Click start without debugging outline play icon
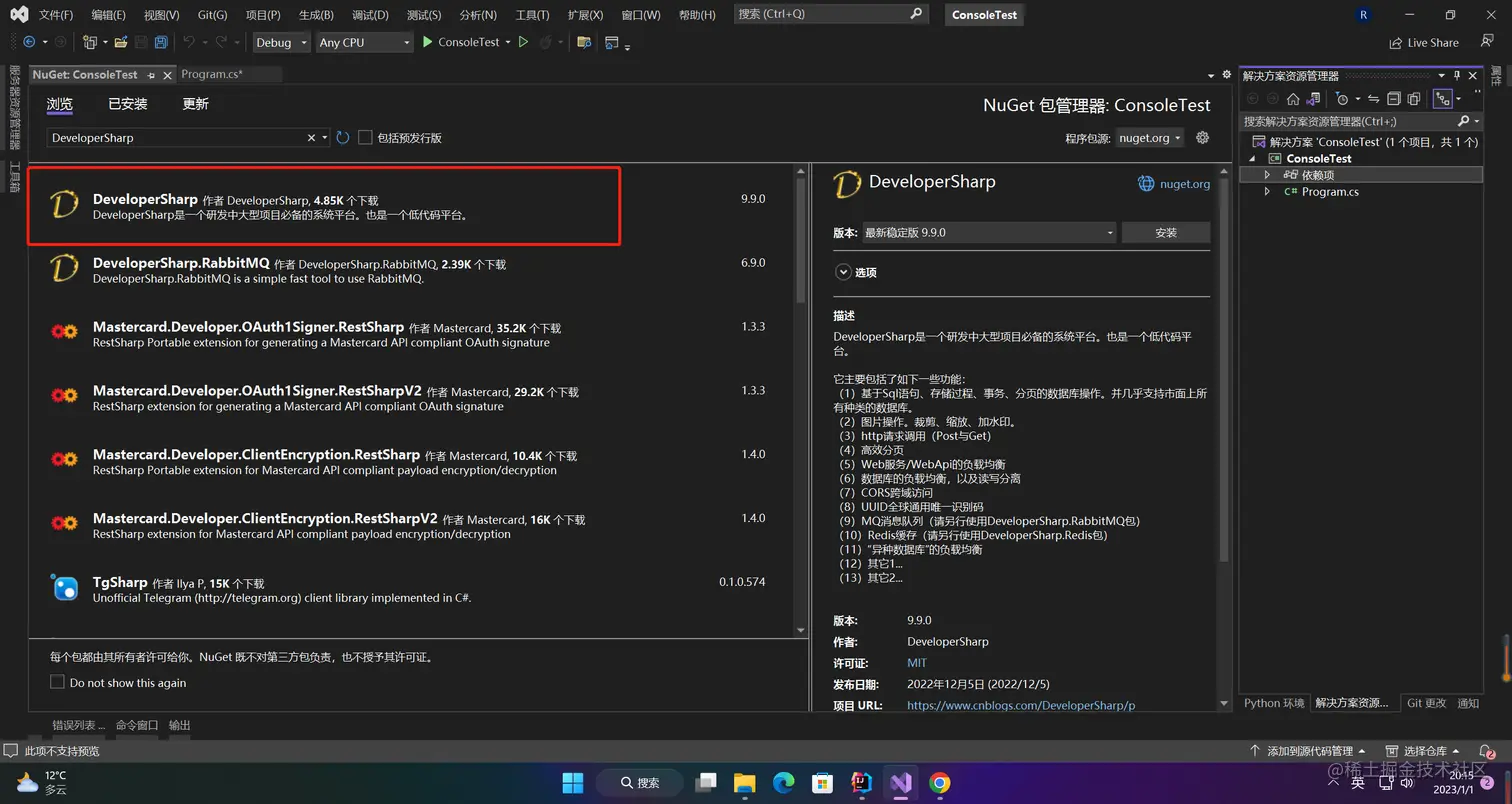Image resolution: width=1512 pixels, height=804 pixels. (x=523, y=42)
